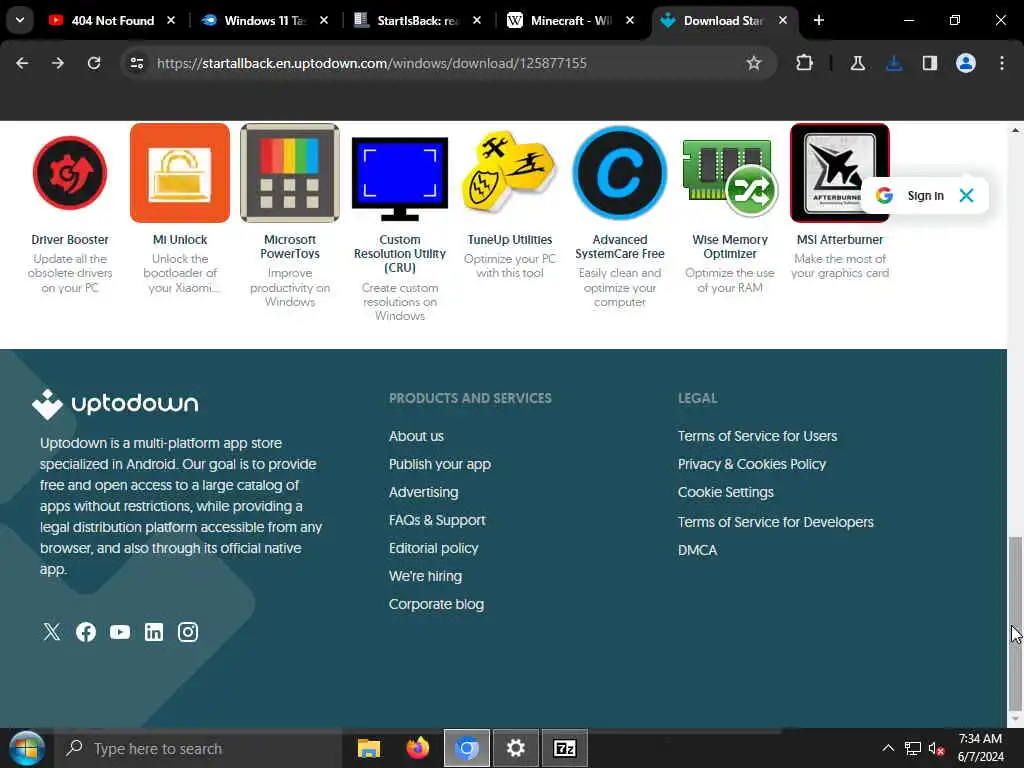Viewport: 1024px width, 768px height.
Task: Open the Wise Memory Optimizer icon
Action: click(x=729, y=178)
